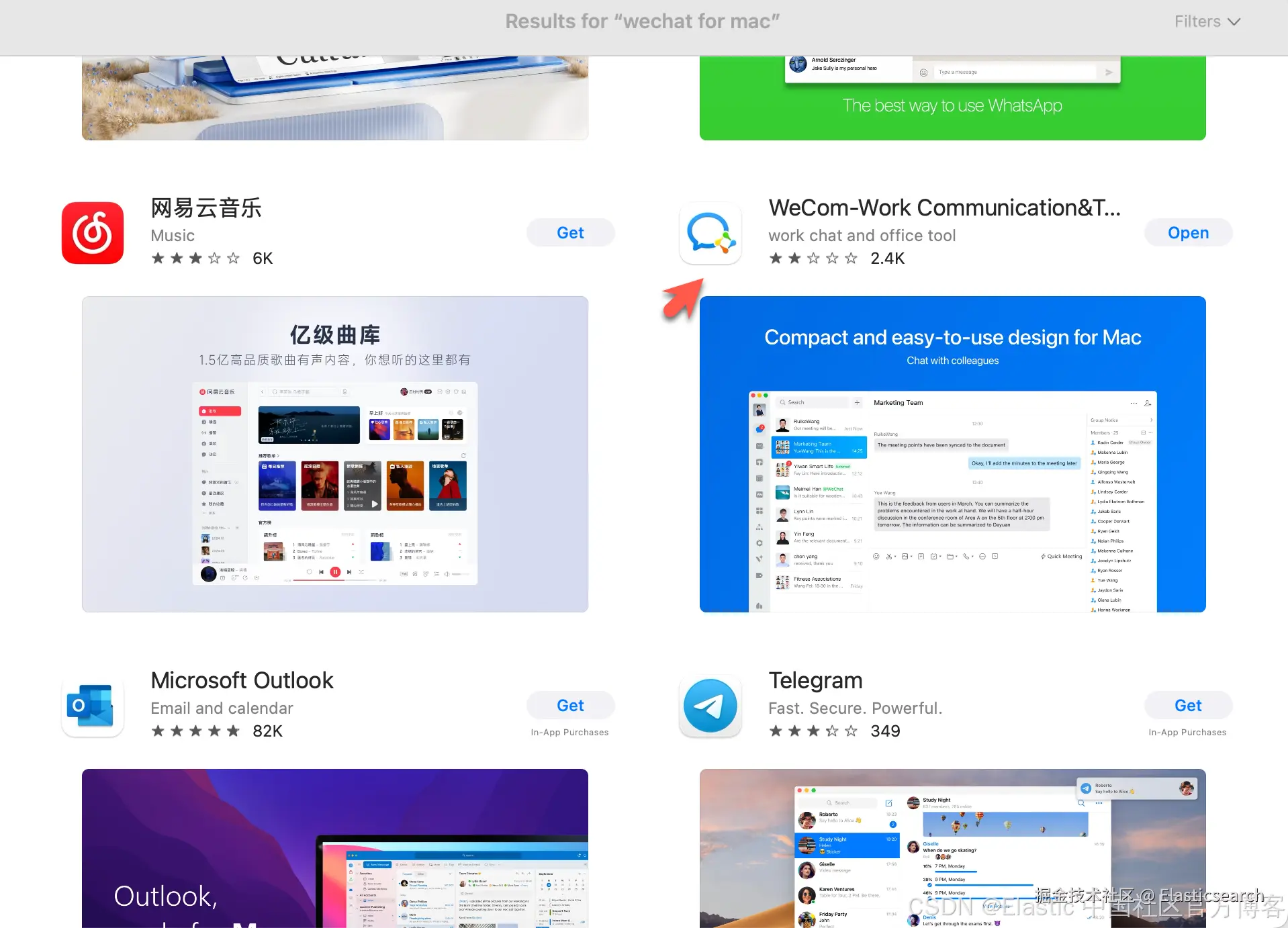Get Microsoft Outlook
The image size is (1288, 928).
570,706
